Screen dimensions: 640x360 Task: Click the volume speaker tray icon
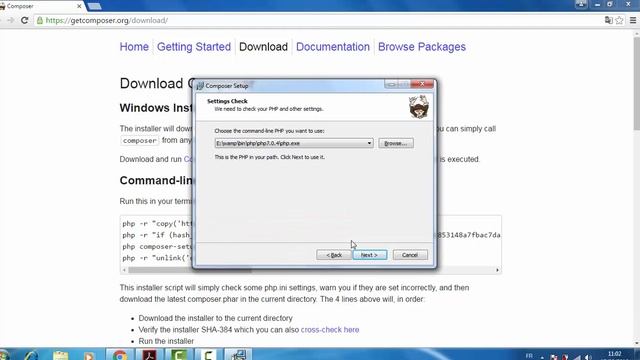(588, 357)
